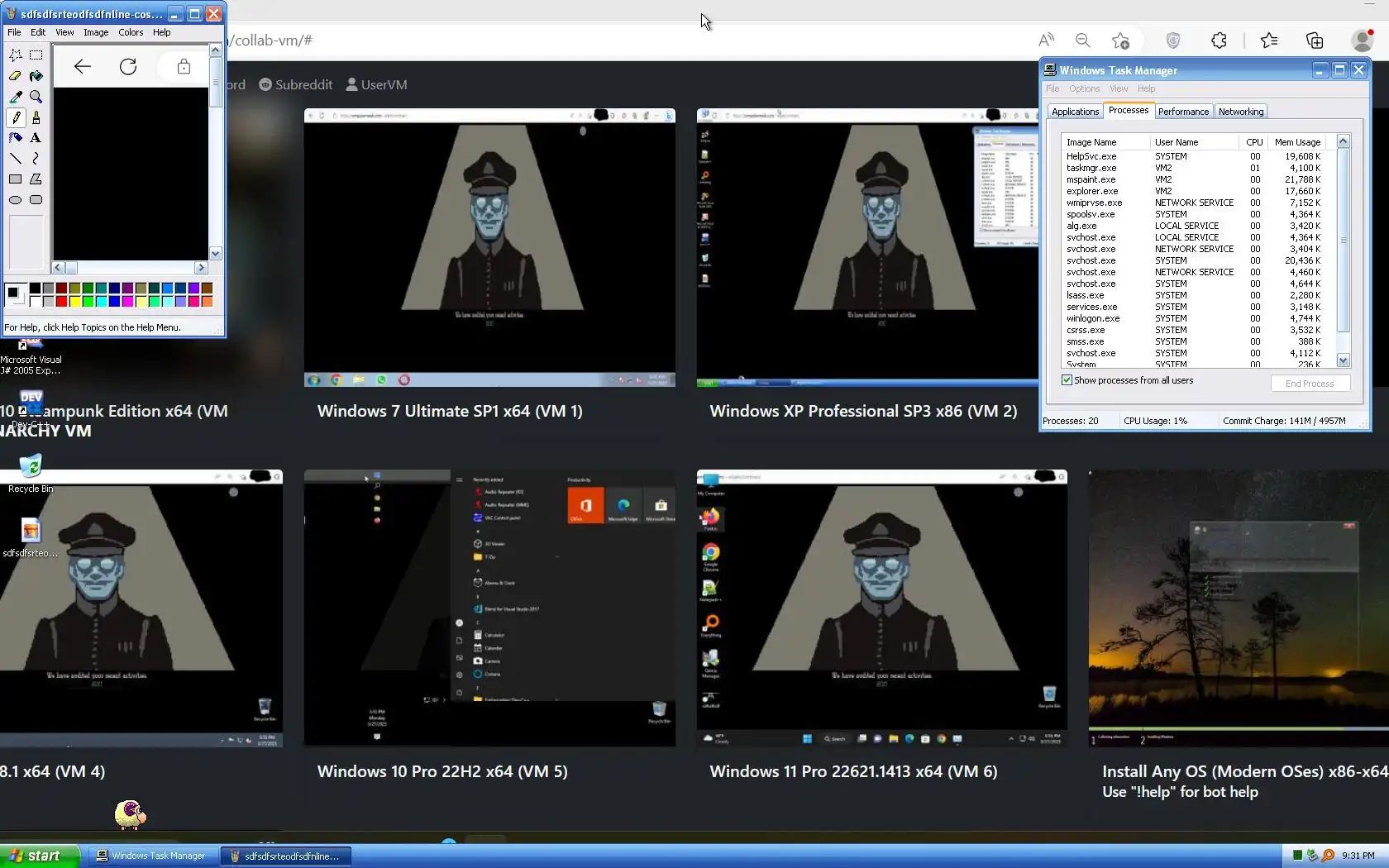The image size is (1389, 868).
Task: Open Paint's Edit menu
Action: [x=38, y=32]
